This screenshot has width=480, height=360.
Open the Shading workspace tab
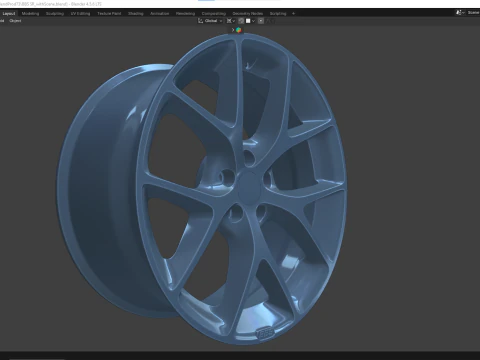(x=136, y=14)
